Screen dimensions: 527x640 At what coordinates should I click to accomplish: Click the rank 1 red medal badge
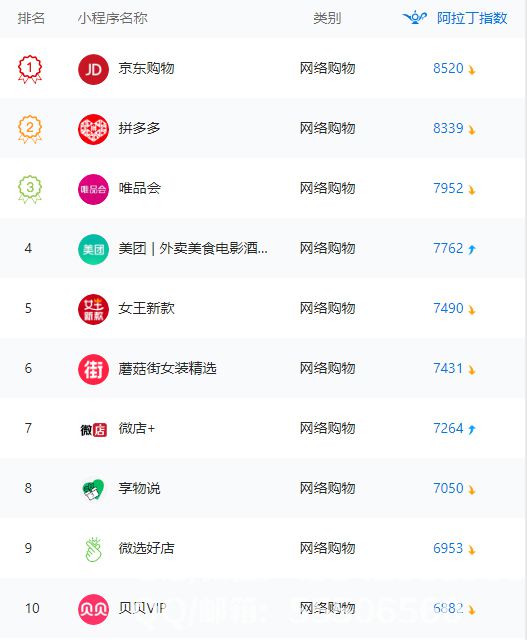click(30, 69)
